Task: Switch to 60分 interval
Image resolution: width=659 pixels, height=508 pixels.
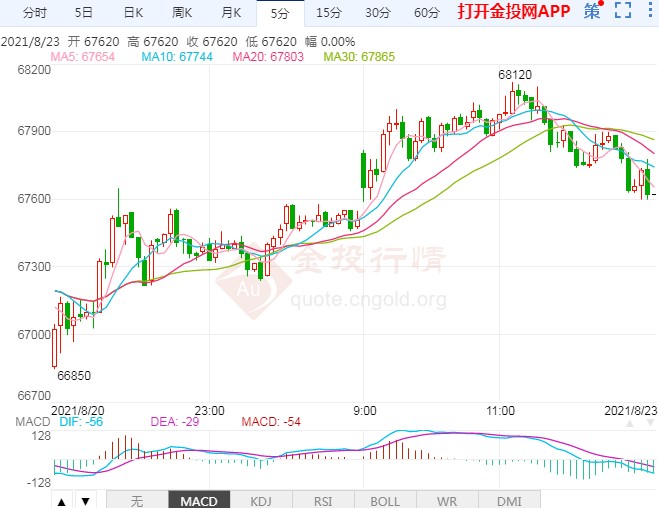Action: 427,13
